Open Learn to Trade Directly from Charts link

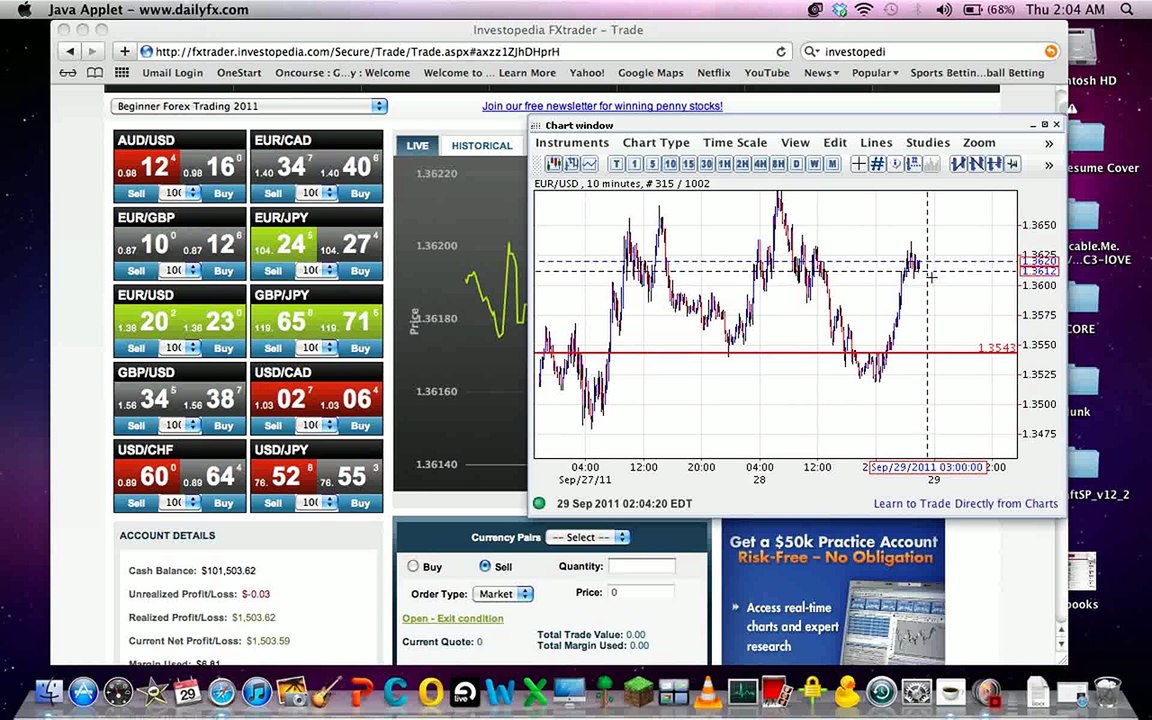(965, 503)
